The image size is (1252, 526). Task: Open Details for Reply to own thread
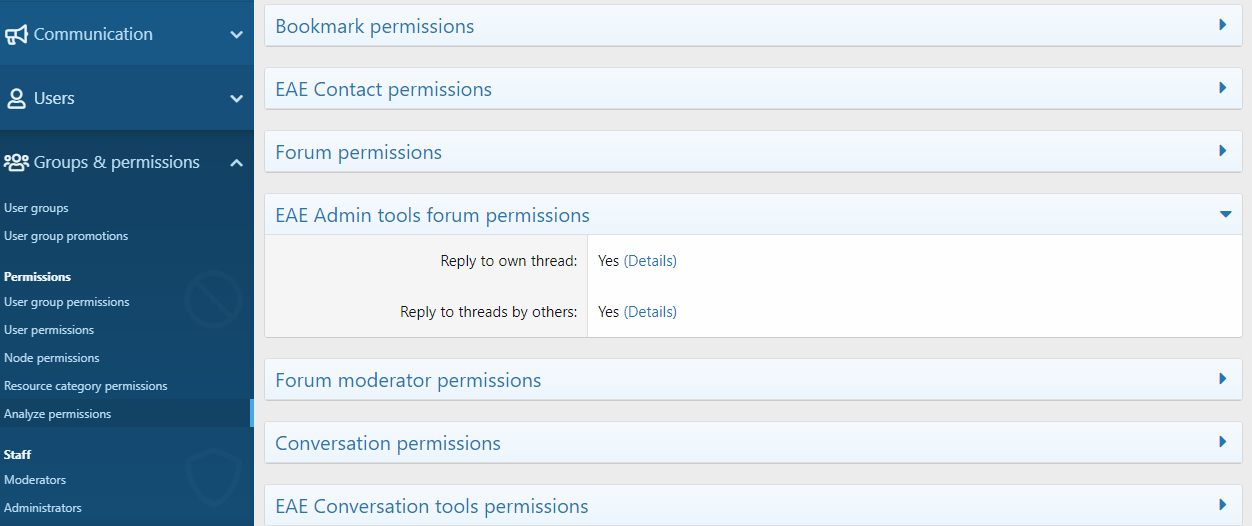(x=650, y=261)
